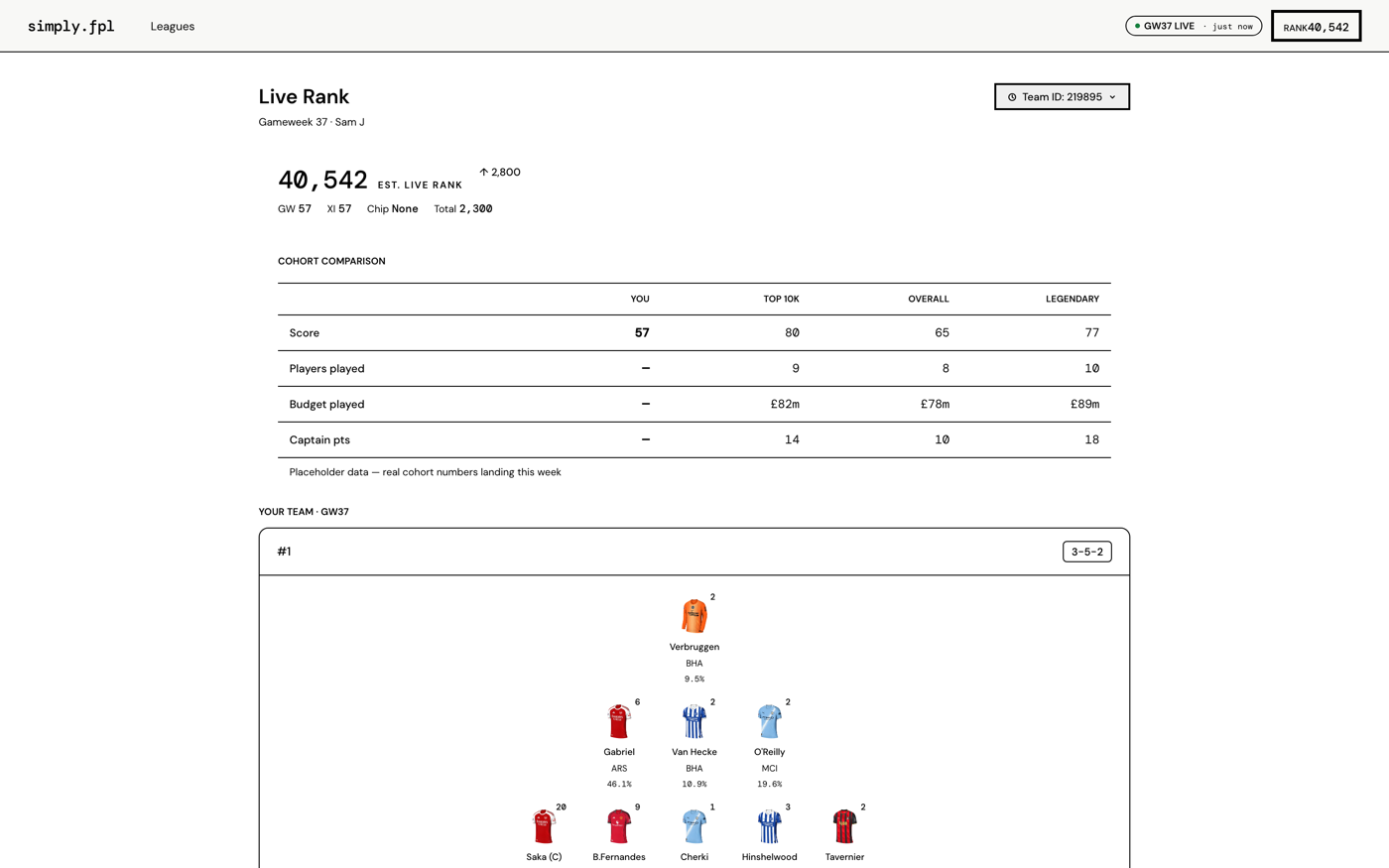Select Gabriel's Arsenal shirt icon
The height and width of the screenshot is (868, 1389).
619,721
